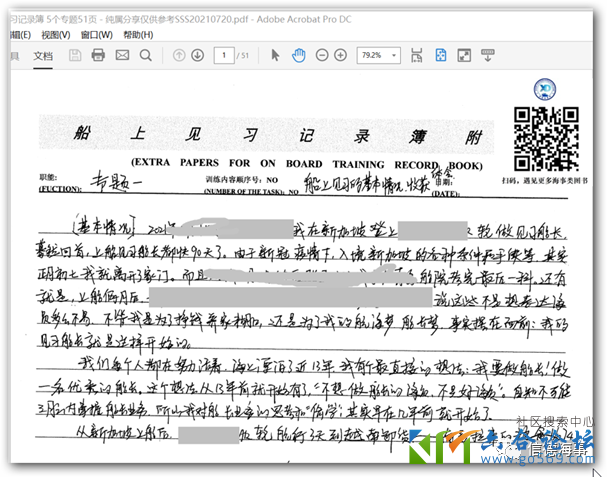This screenshot has height=477, width=607.
Task: Click the page number field
Action: [x=224, y=55]
